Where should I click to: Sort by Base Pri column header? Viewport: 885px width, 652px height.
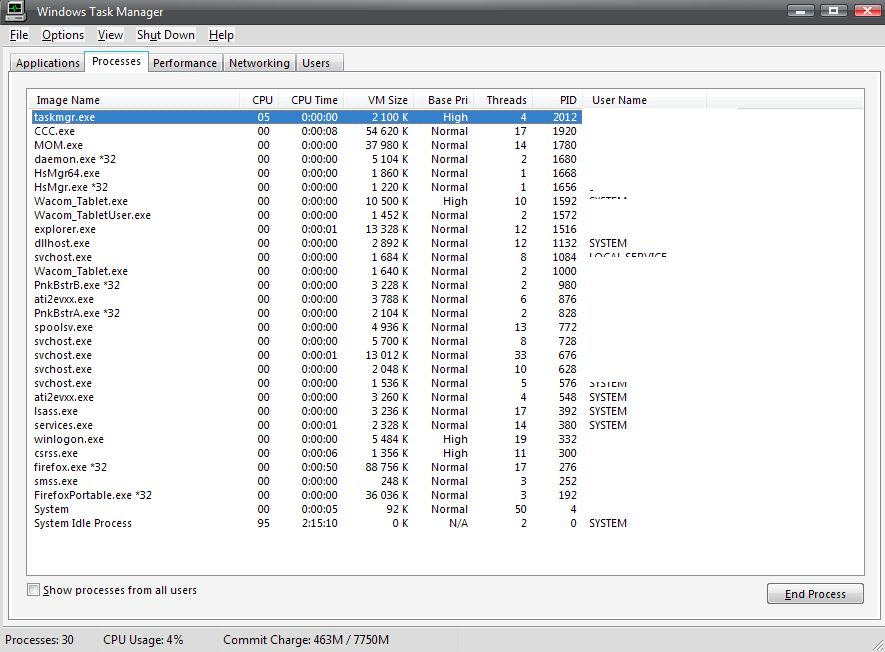pyautogui.click(x=443, y=100)
